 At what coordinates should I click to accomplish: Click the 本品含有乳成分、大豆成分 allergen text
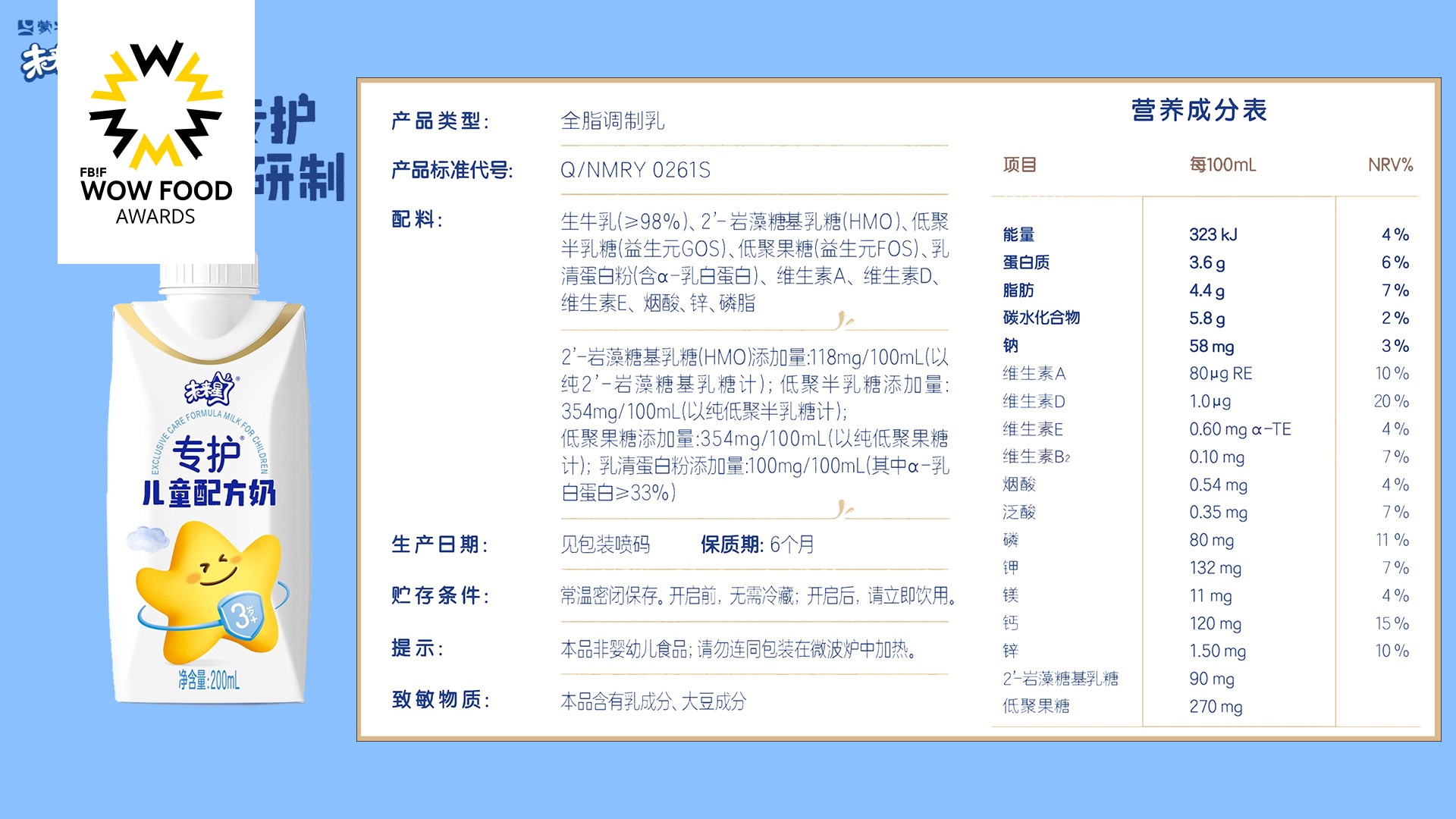point(654,701)
